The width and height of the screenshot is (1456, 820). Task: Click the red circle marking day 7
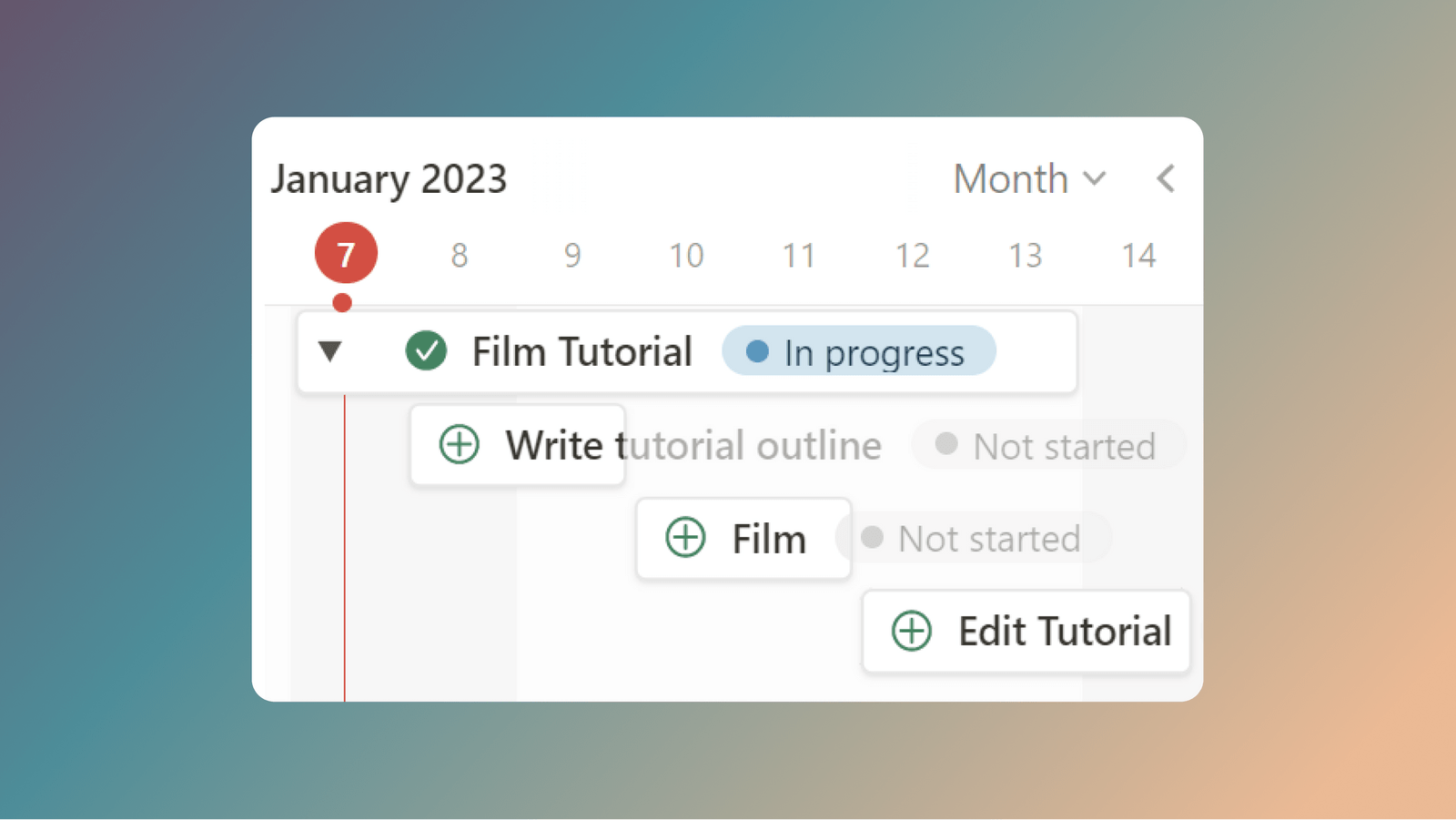tap(346, 254)
